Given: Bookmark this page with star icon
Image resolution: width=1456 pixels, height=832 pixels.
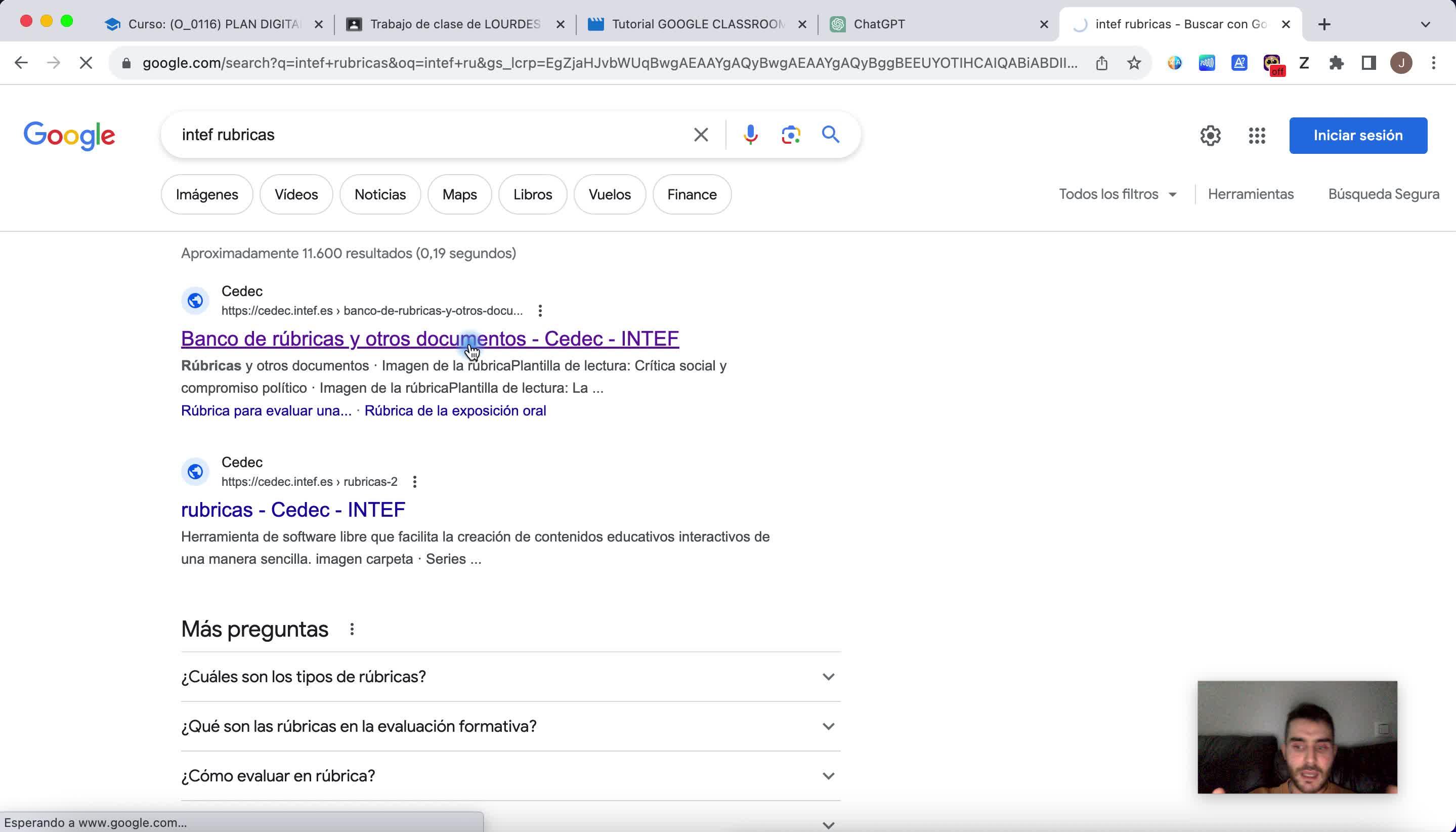Looking at the screenshot, I should click(x=1134, y=63).
